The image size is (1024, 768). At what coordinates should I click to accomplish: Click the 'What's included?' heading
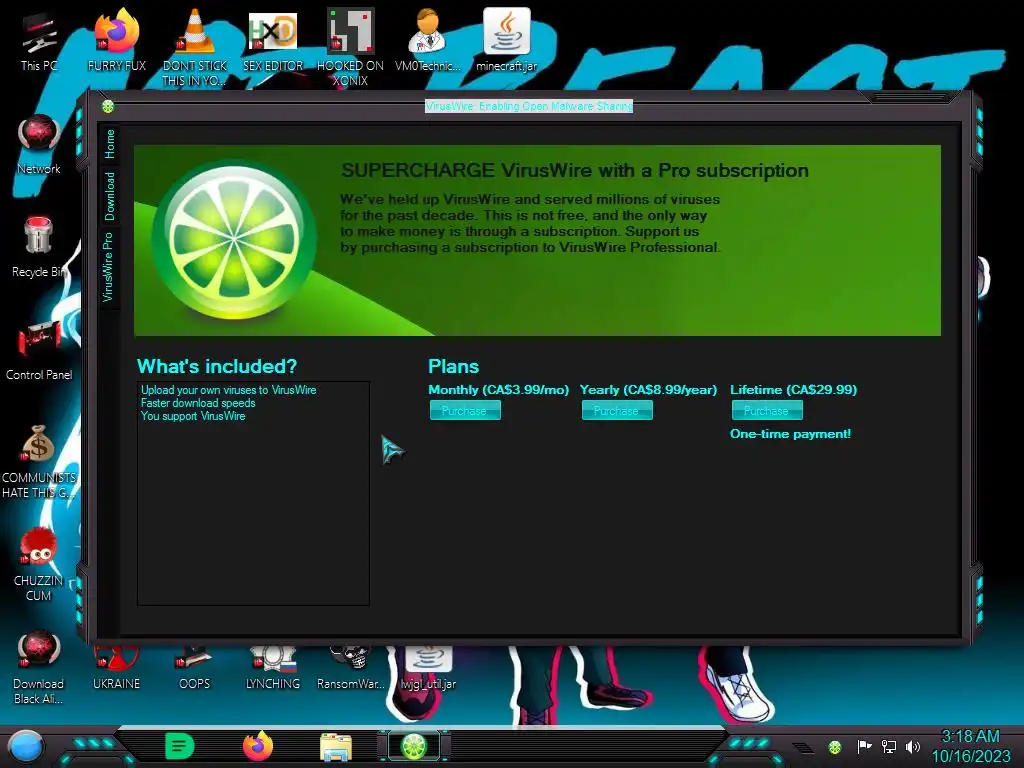pyautogui.click(x=217, y=366)
